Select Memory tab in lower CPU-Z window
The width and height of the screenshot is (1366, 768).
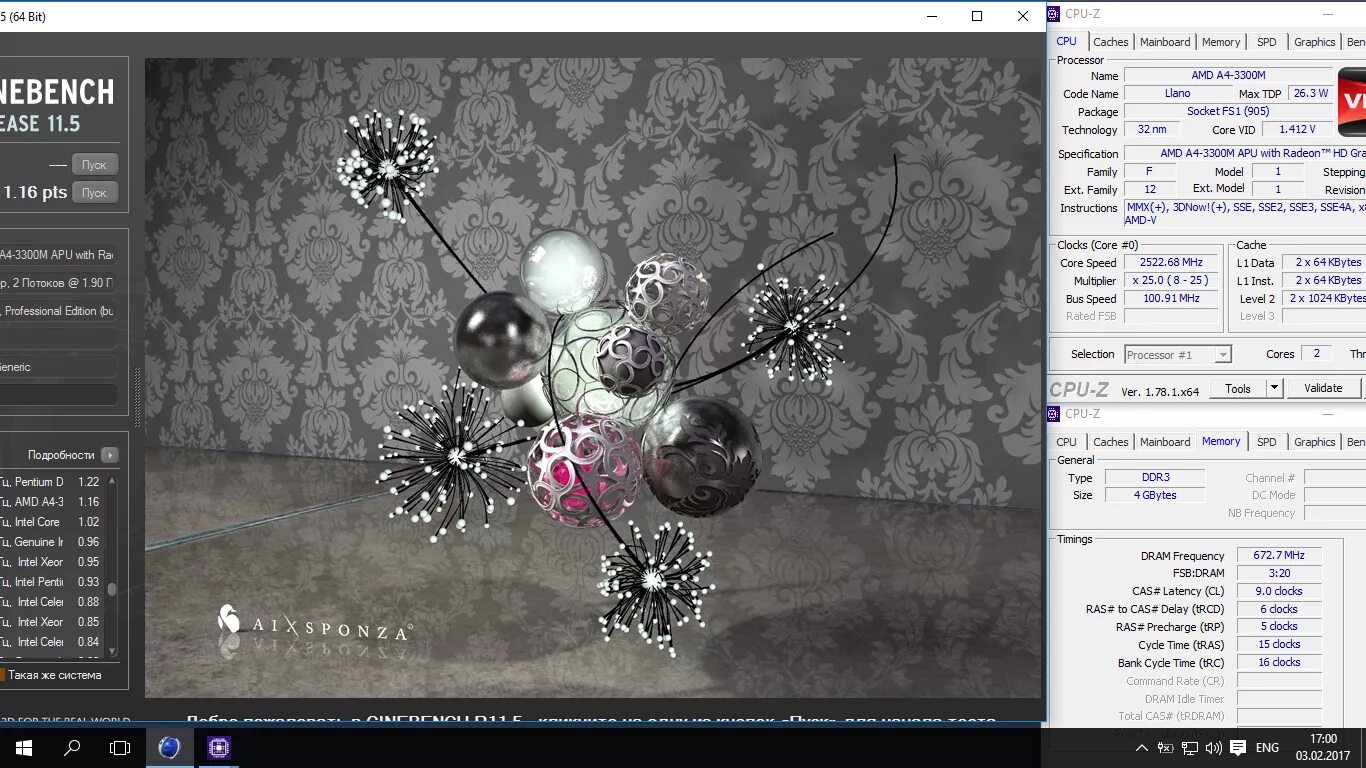1221,441
